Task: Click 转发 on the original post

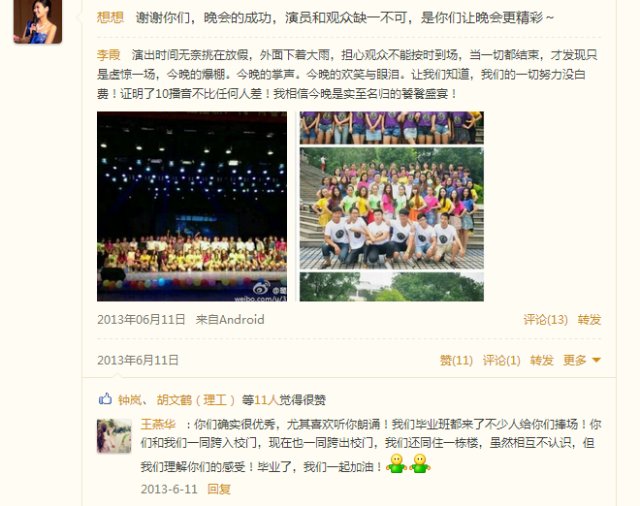Action: click(589, 320)
